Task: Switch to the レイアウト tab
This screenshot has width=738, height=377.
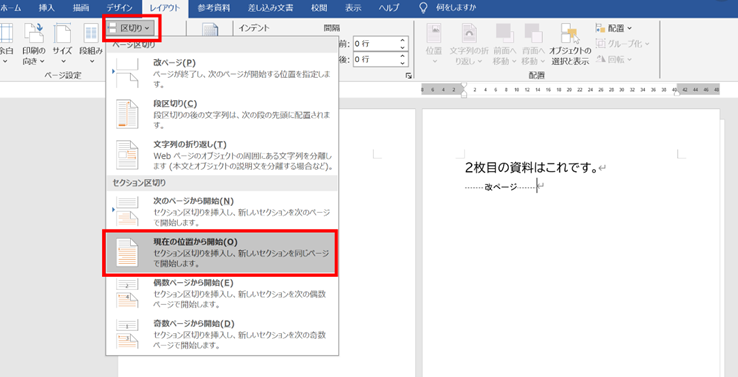Action: coord(165,8)
